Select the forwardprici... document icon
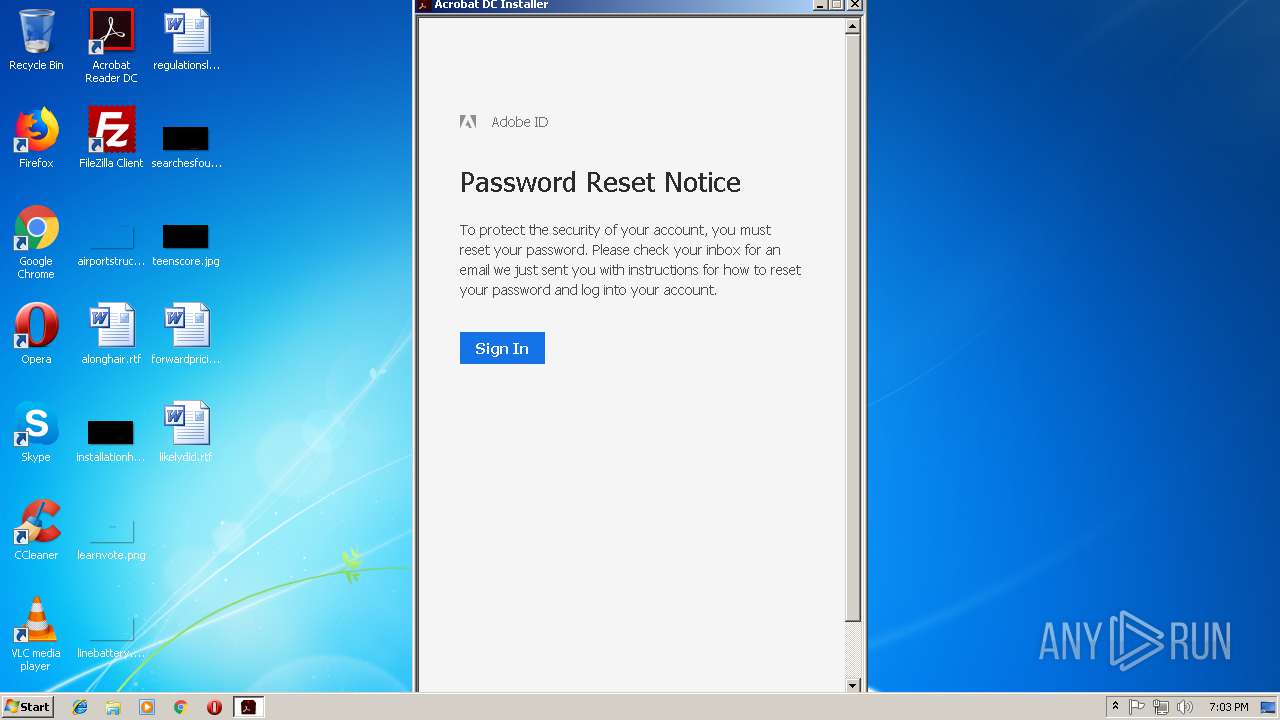Viewport: 1280px width, 720px height. 186,334
